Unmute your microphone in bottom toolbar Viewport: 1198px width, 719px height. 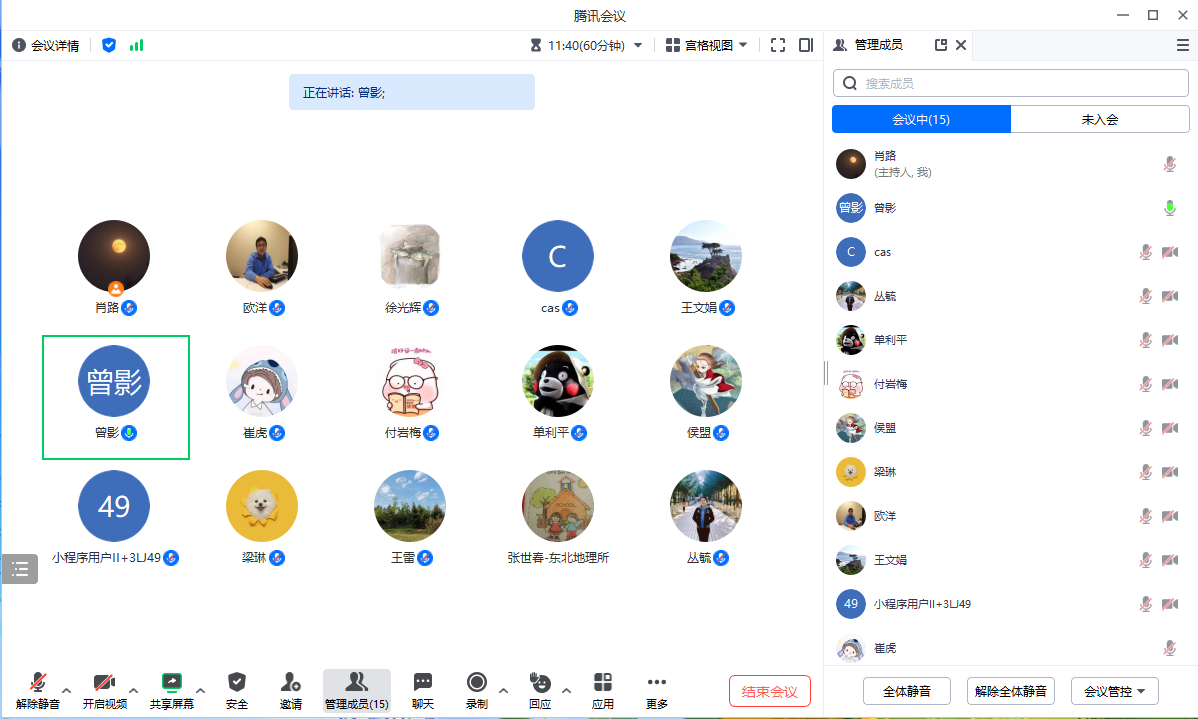tap(38, 683)
